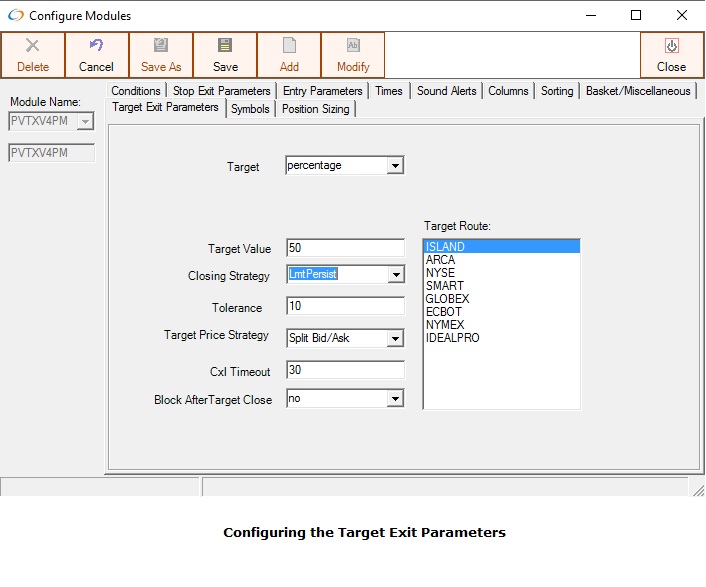This screenshot has width=706, height=587.
Task: Switch to the Stop Exit Parameters tab
Action: point(221,91)
